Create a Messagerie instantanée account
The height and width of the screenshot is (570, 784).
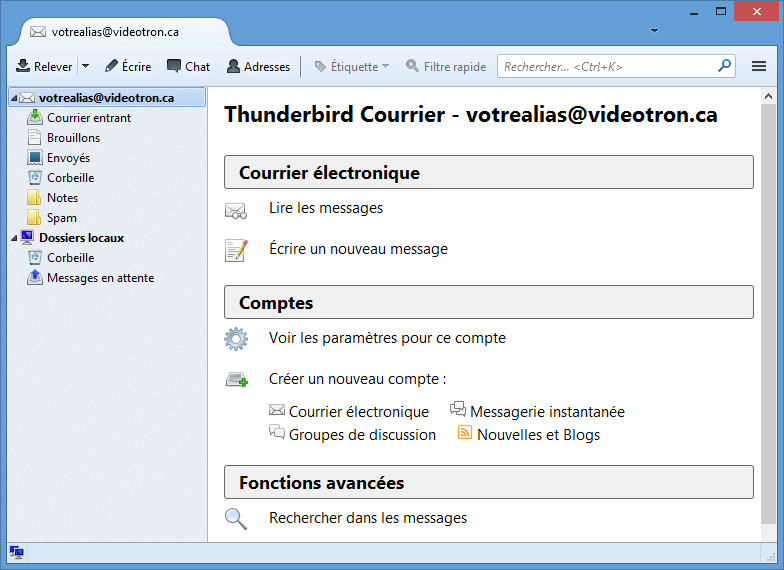[x=547, y=412]
